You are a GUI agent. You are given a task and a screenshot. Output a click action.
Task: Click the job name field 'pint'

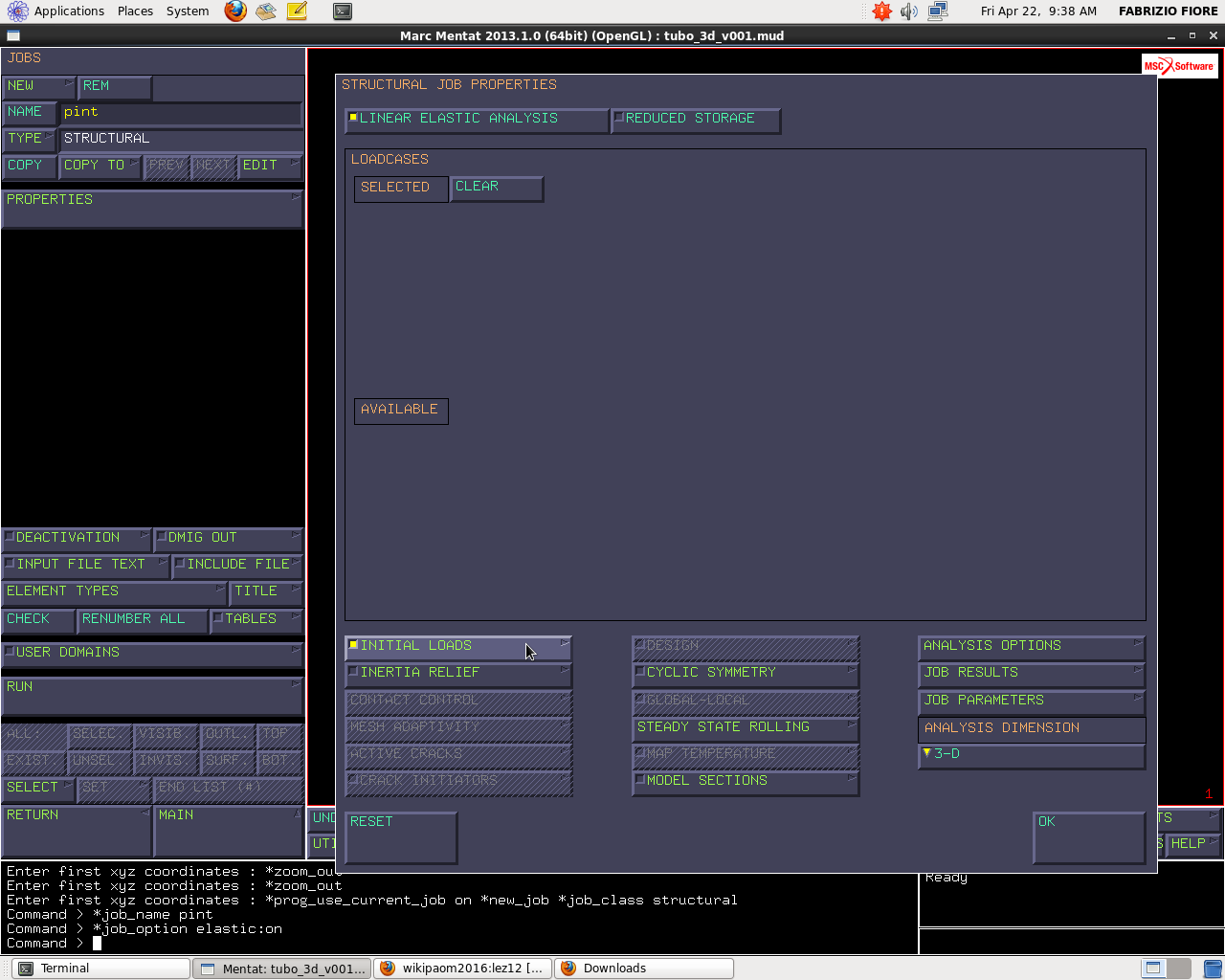pyautogui.click(x=181, y=113)
